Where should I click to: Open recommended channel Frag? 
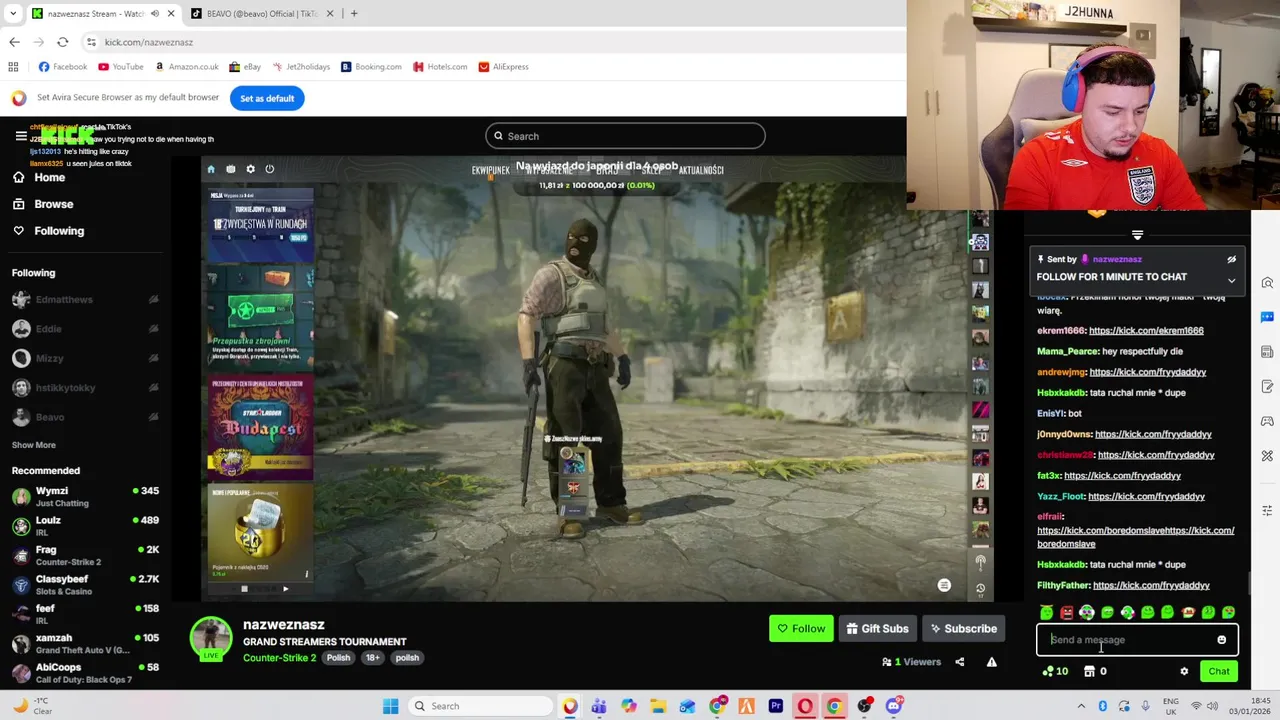(x=85, y=555)
